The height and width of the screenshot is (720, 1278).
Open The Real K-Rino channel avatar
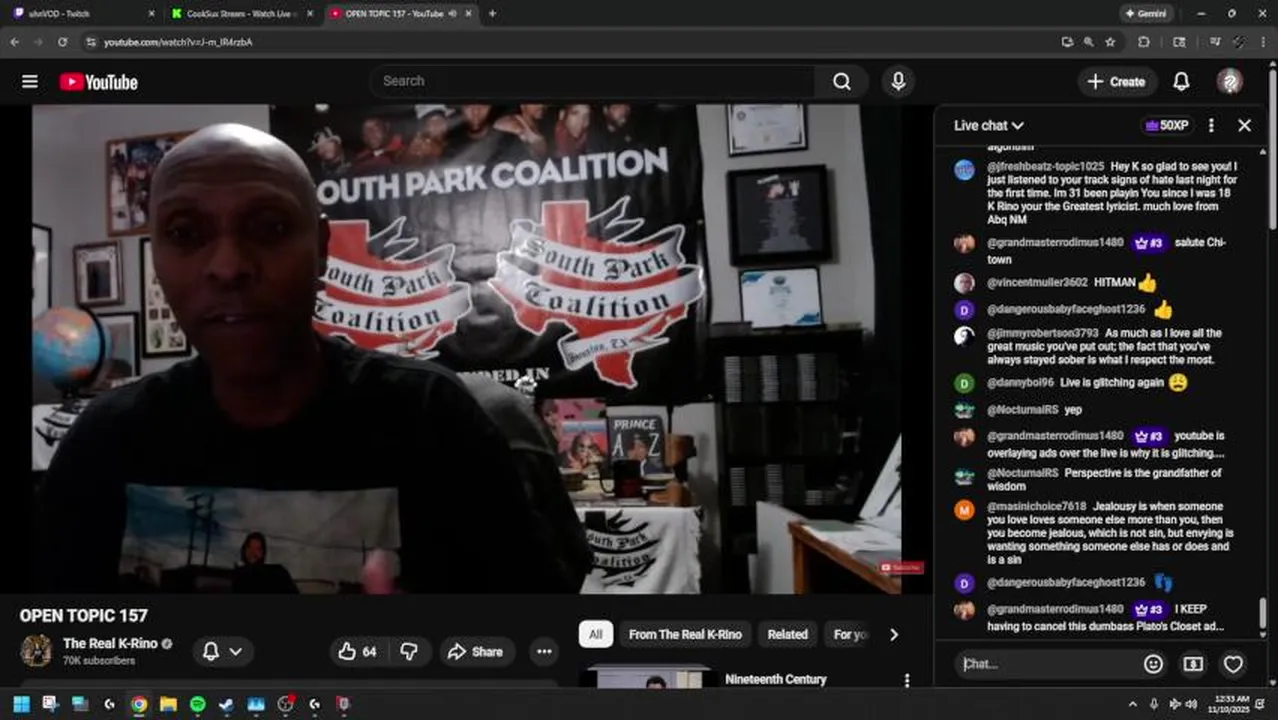[36, 650]
